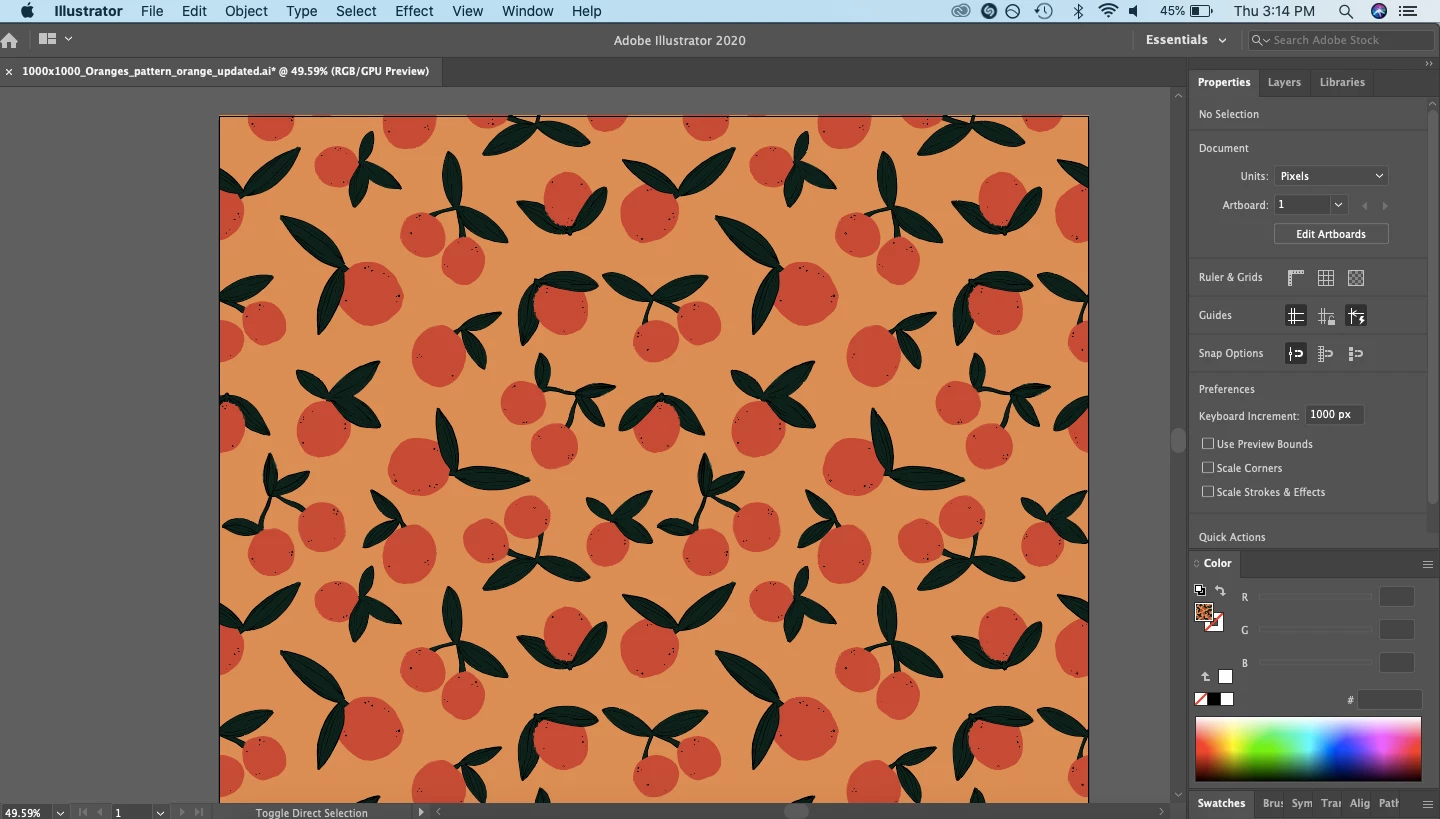Click the Keyboard Increment field

(1334, 415)
